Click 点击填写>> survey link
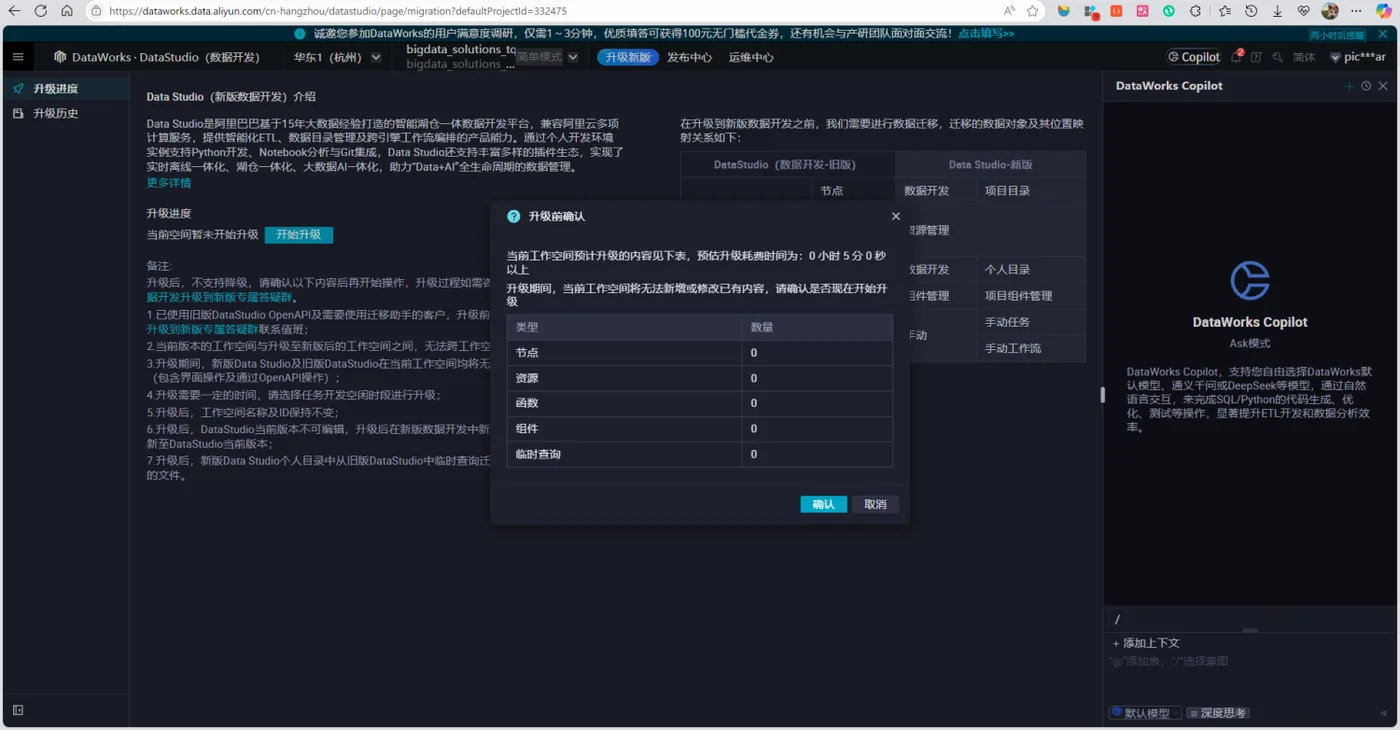Image resolution: width=1400 pixels, height=730 pixels. coord(986,33)
